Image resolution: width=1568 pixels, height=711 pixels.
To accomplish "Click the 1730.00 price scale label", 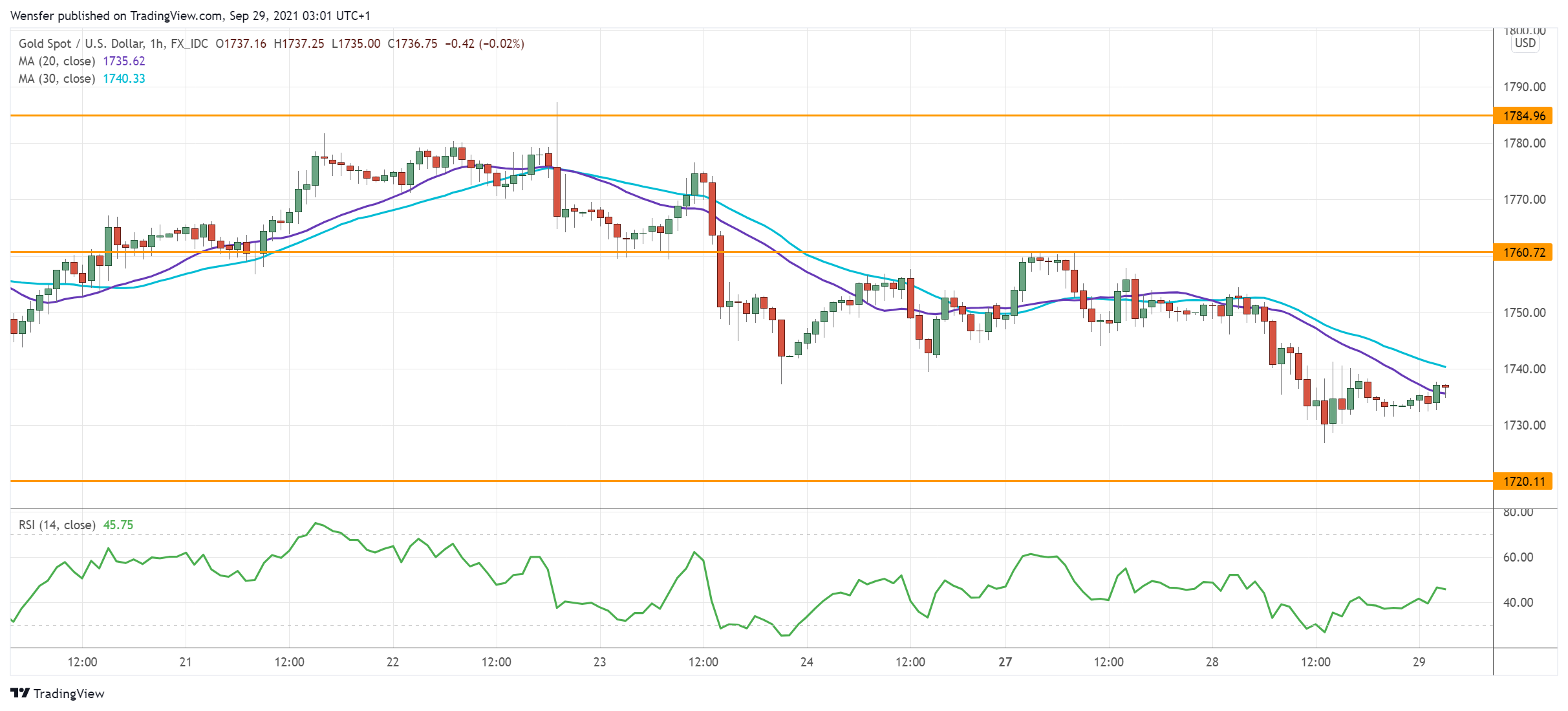I will tap(1524, 425).
